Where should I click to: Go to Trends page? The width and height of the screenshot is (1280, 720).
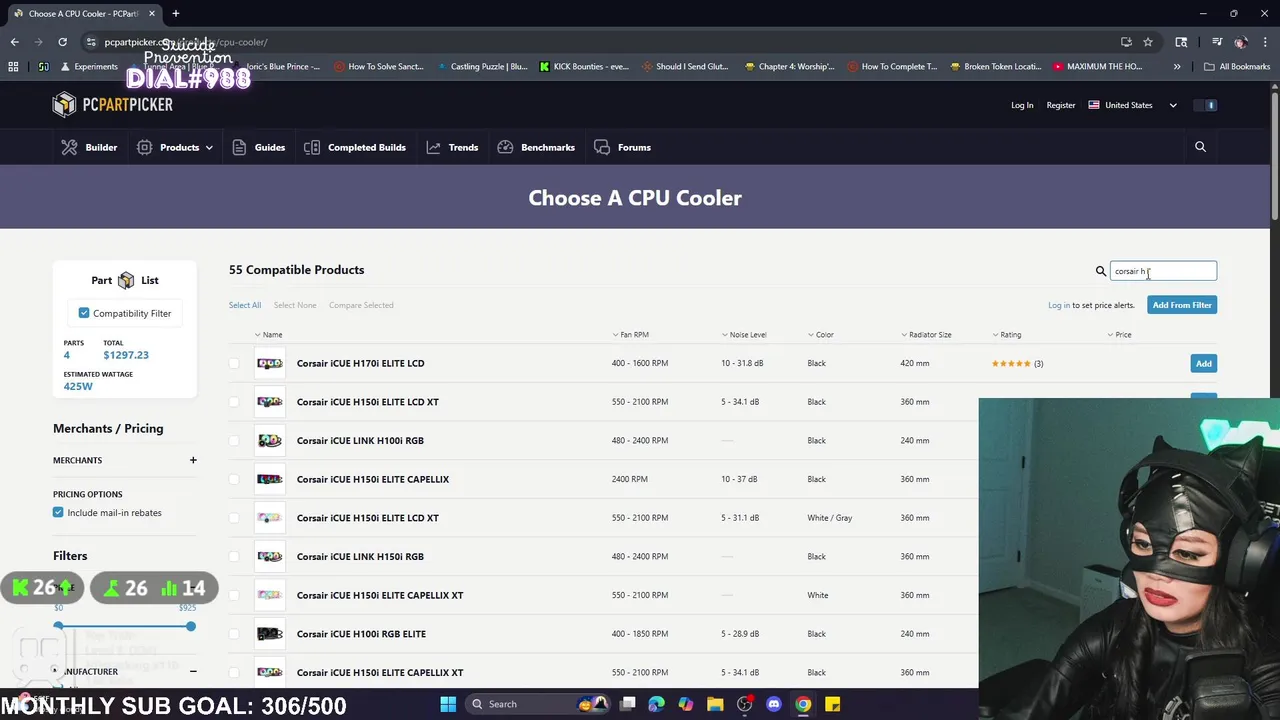click(463, 147)
